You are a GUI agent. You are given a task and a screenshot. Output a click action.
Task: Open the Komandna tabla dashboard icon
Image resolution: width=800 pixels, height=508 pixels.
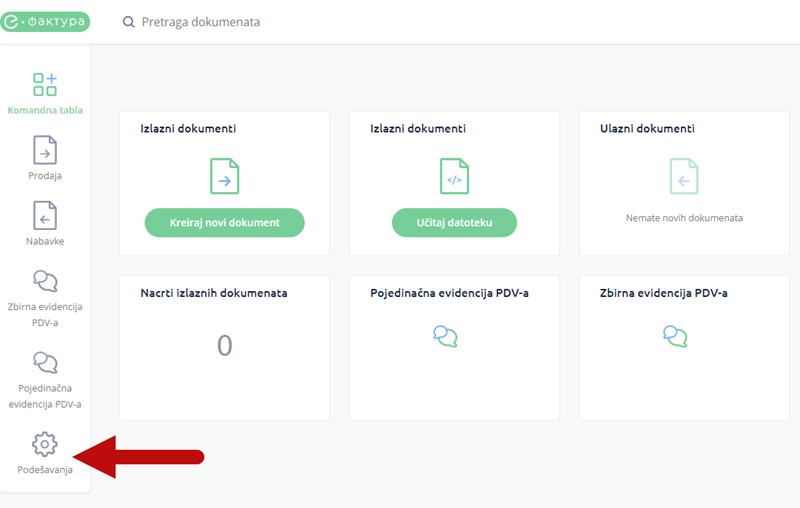click(x=45, y=84)
